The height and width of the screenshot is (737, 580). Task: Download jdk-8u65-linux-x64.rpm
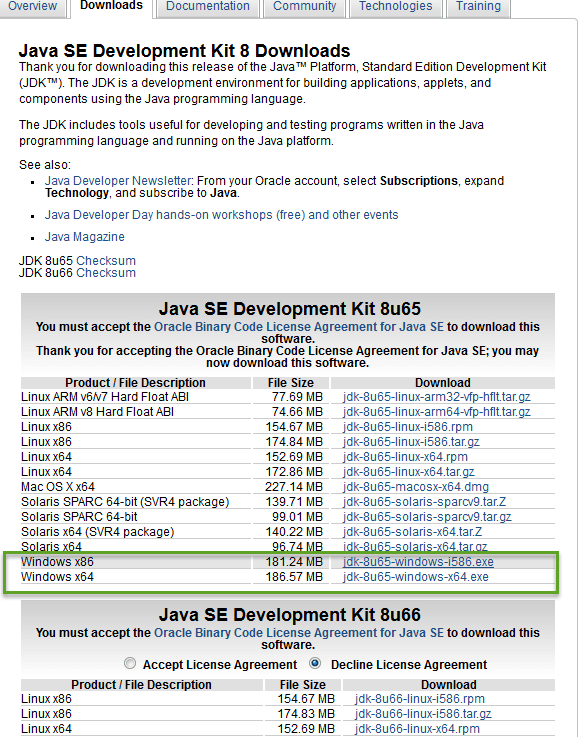pyautogui.click(x=405, y=457)
